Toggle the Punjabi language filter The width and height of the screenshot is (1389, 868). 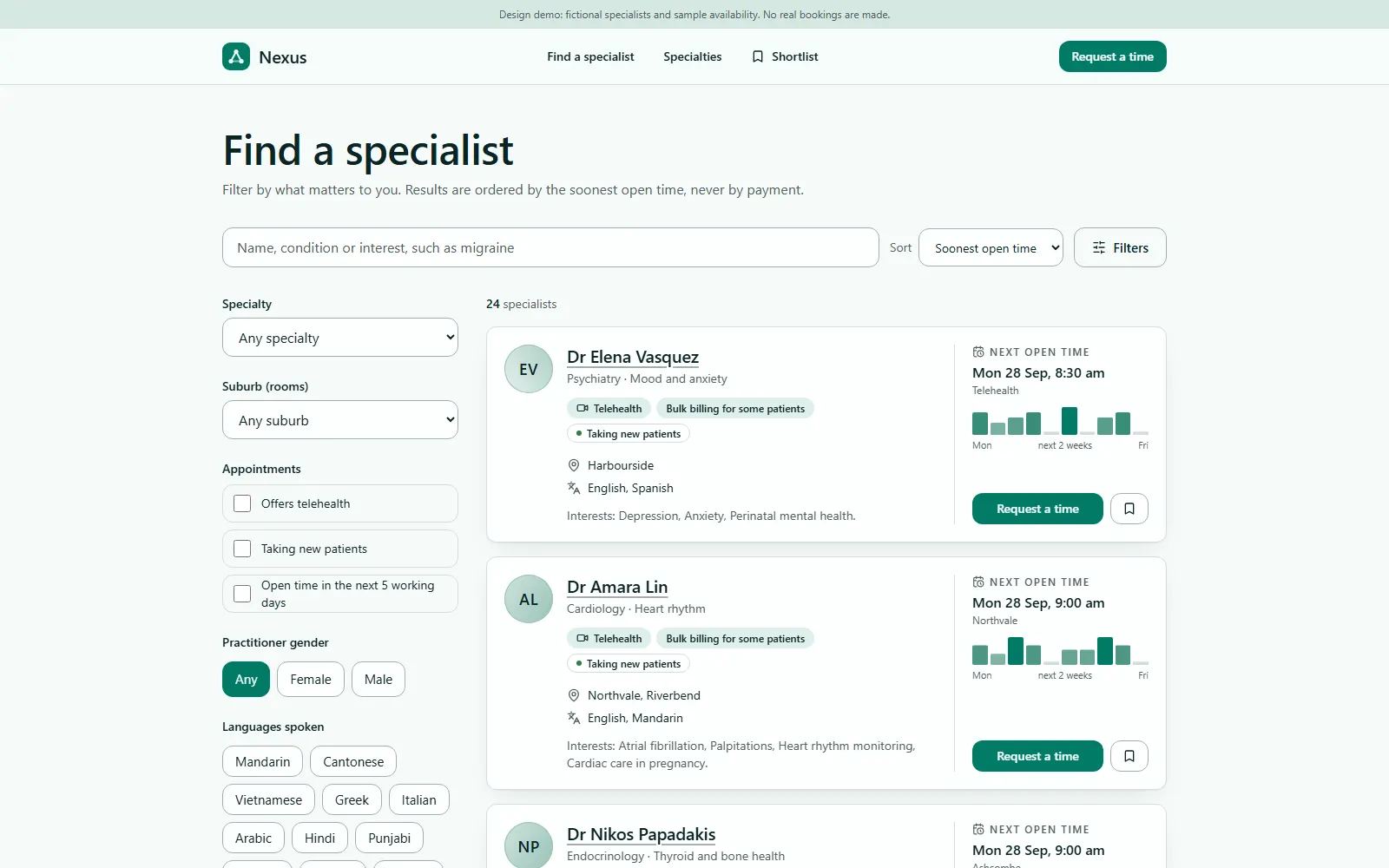pyautogui.click(x=390, y=838)
